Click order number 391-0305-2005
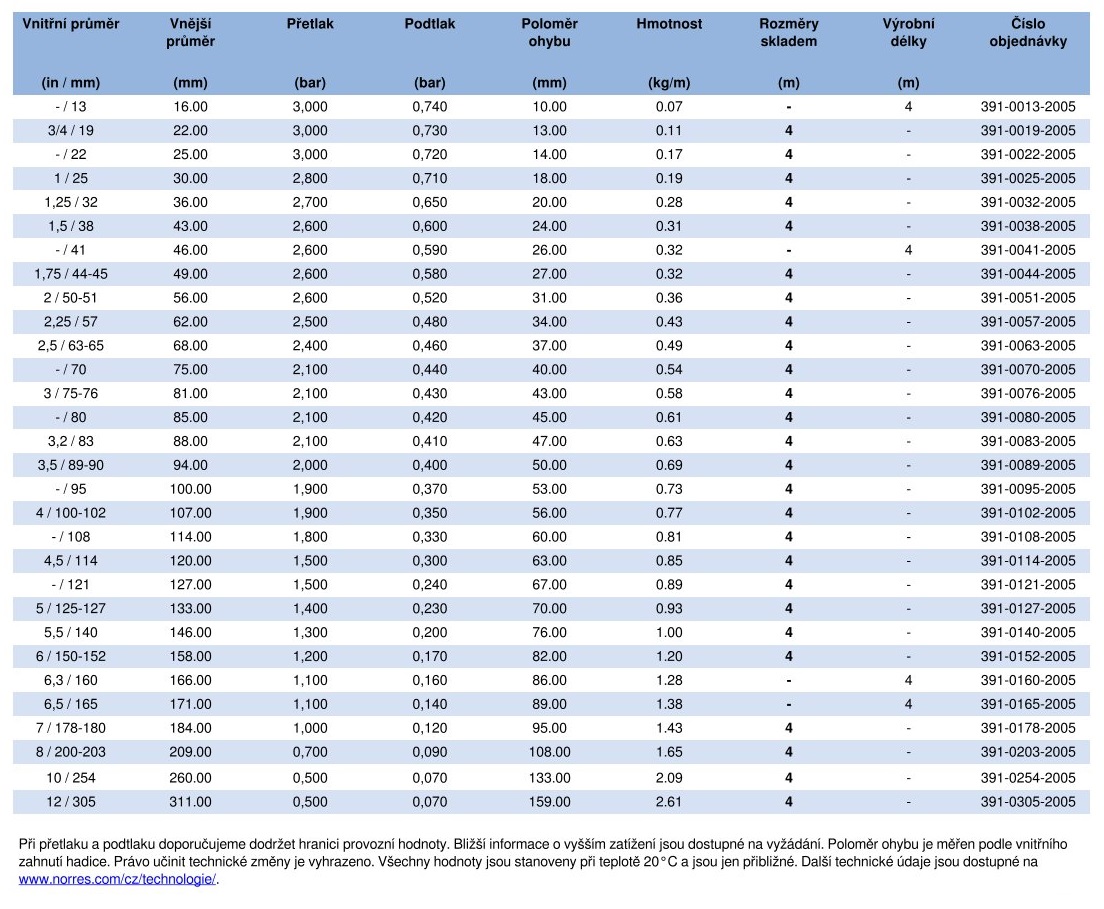This screenshot has height=909, width=1104. tap(1027, 802)
